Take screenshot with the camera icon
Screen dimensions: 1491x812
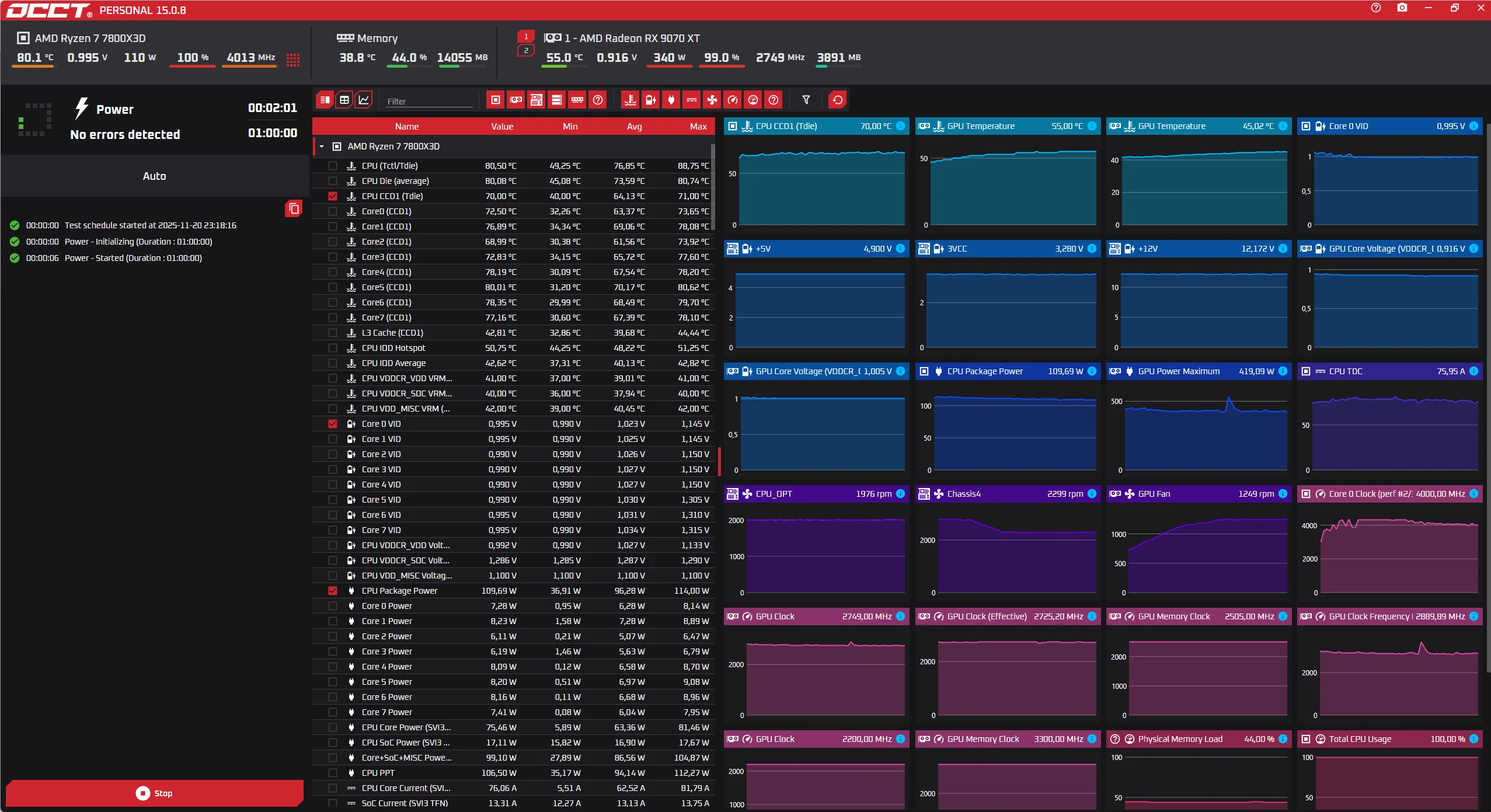pyautogui.click(x=1402, y=8)
